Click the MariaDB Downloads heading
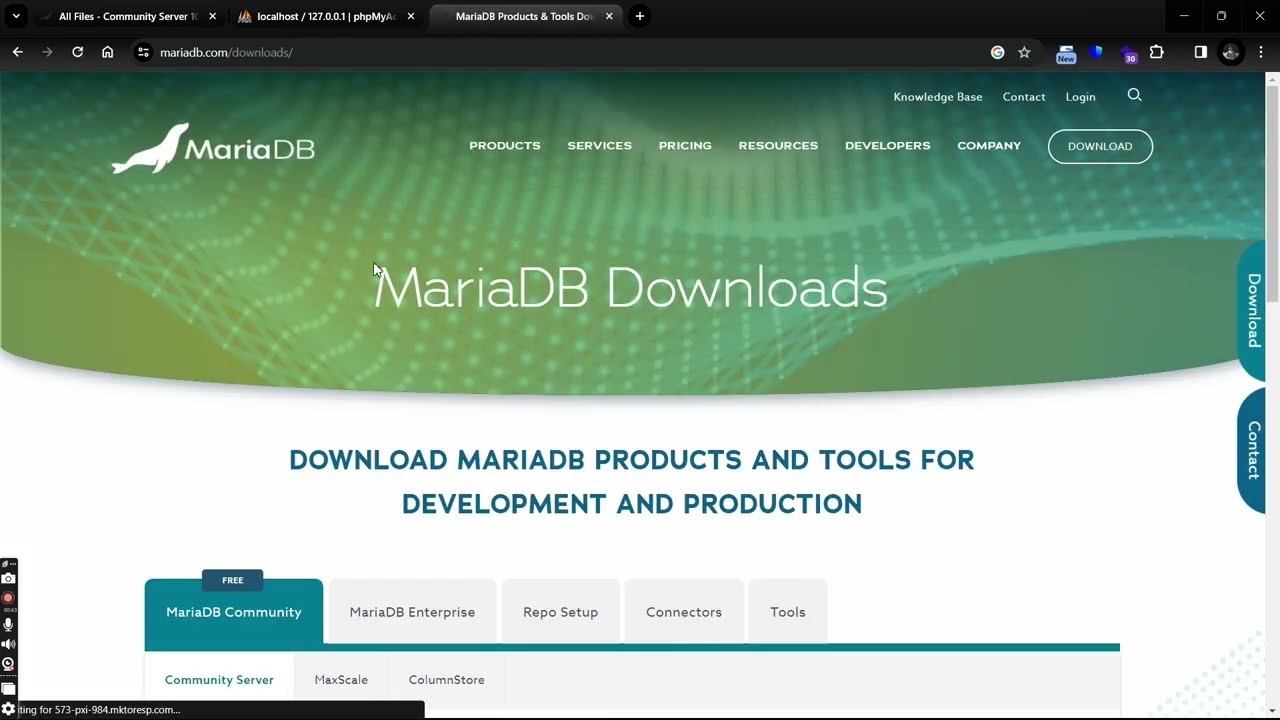 click(x=631, y=288)
